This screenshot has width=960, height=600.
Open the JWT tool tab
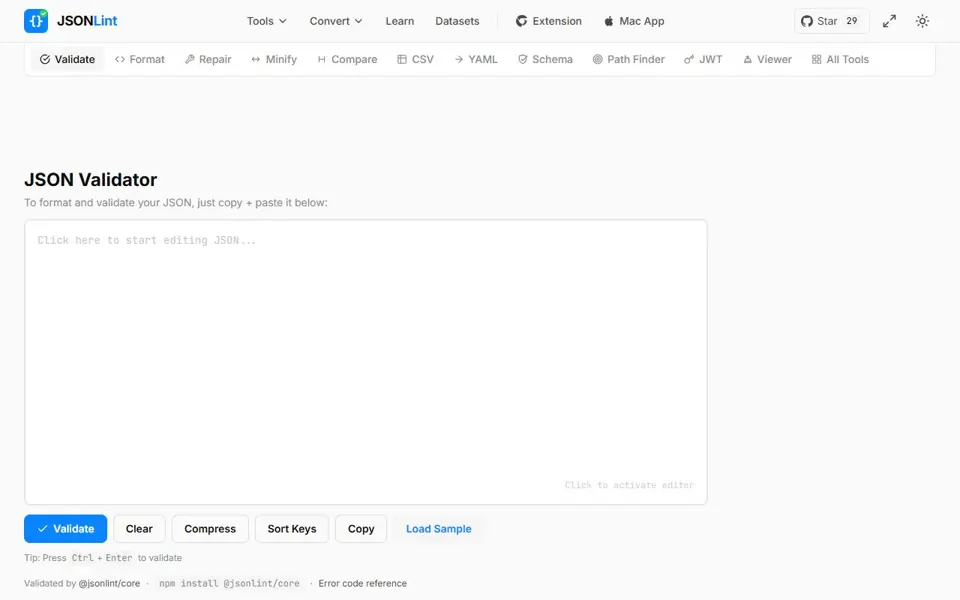(x=703, y=59)
